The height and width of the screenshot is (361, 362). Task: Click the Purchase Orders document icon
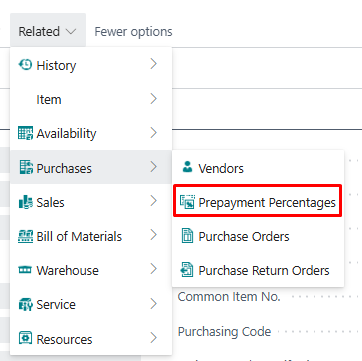click(187, 236)
